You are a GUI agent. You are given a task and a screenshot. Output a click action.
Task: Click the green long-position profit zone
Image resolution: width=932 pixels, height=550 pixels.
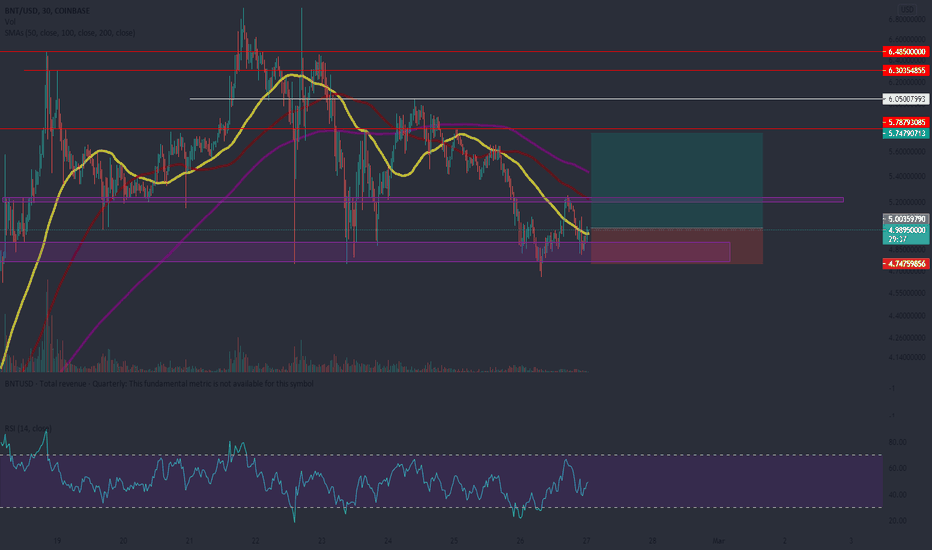(x=677, y=180)
